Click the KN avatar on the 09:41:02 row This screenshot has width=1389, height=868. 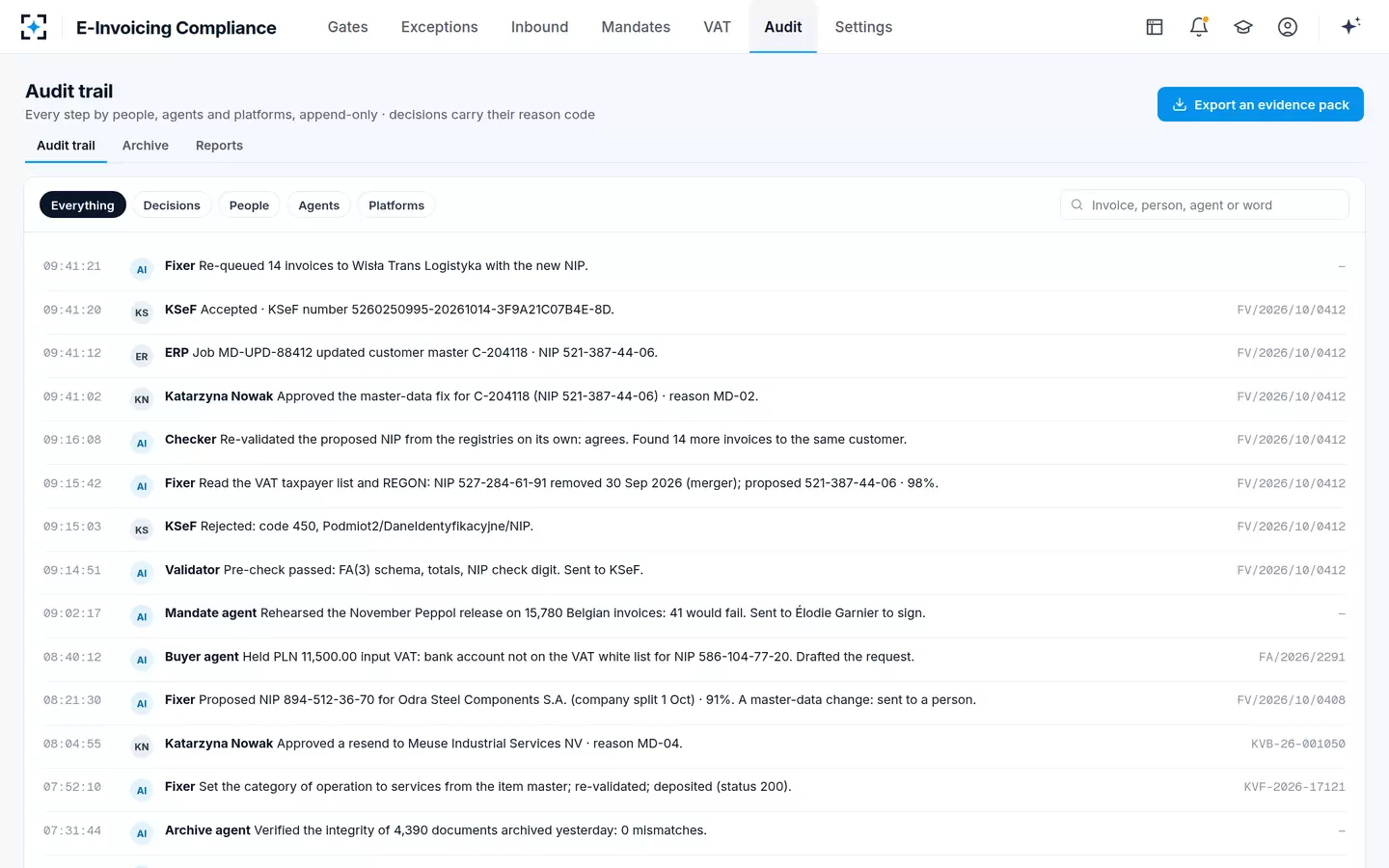coord(142,399)
